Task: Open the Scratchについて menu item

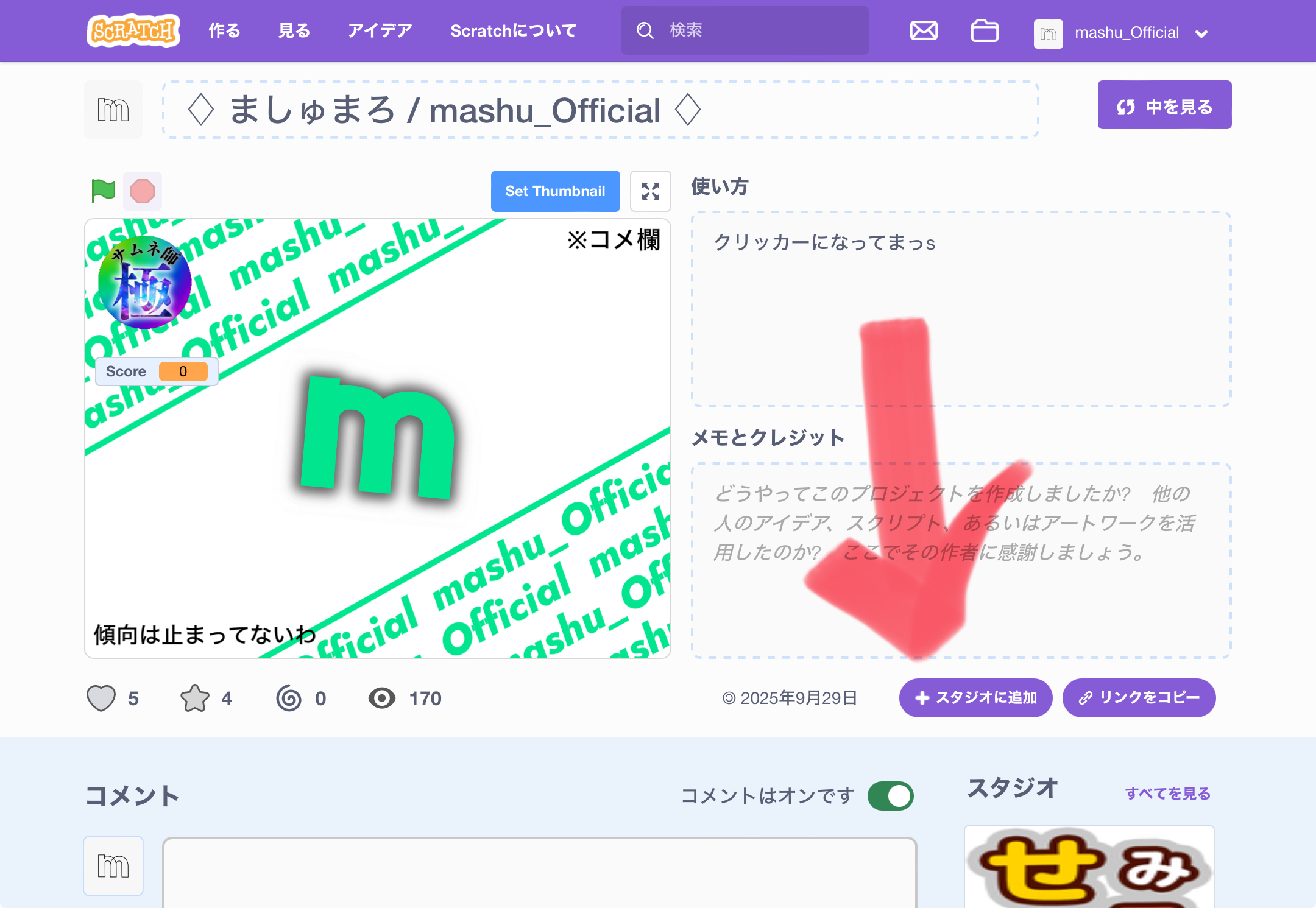Action: click(x=513, y=30)
